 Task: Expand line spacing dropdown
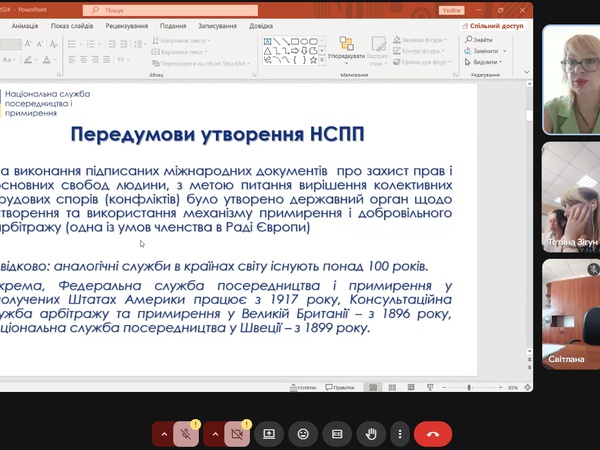[145, 44]
